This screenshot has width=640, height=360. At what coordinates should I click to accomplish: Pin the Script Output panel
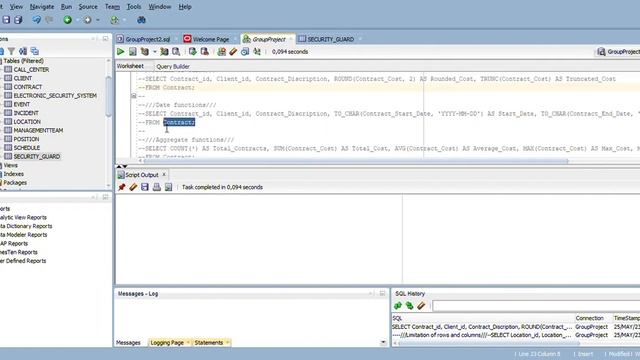[x=121, y=187]
